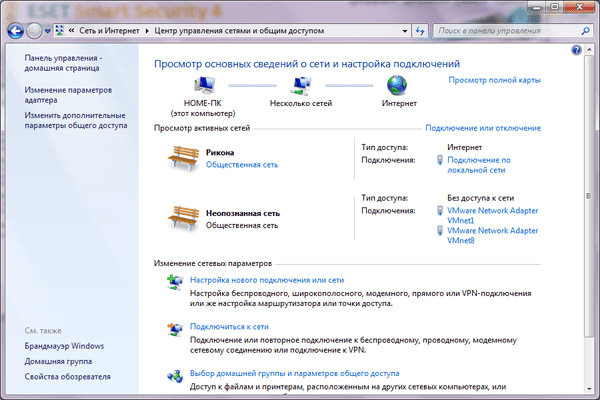Open 'Выбор домашней группы и параметров общего доступа'
Image resolution: width=600 pixels, height=400 pixels.
pyautogui.click(x=295, y=373)
